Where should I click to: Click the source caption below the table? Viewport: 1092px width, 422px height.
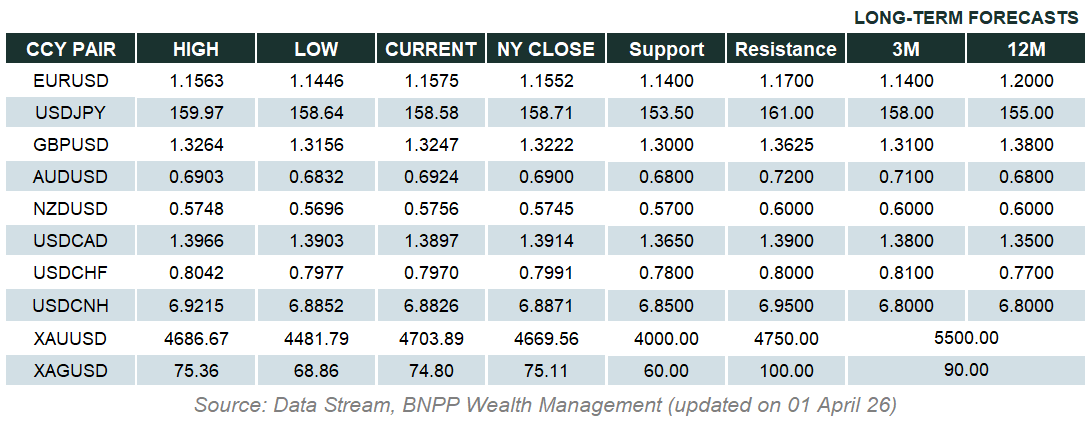point(546,405)
